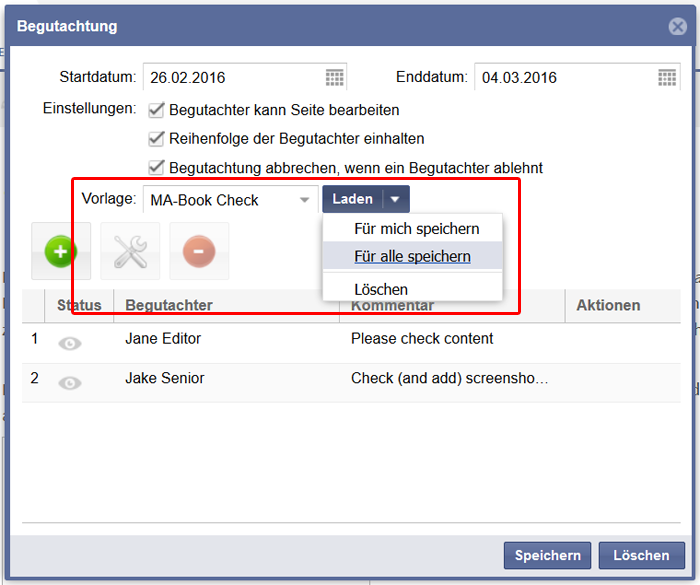Click the Speichern button at the bottom

tap(547, 556)
